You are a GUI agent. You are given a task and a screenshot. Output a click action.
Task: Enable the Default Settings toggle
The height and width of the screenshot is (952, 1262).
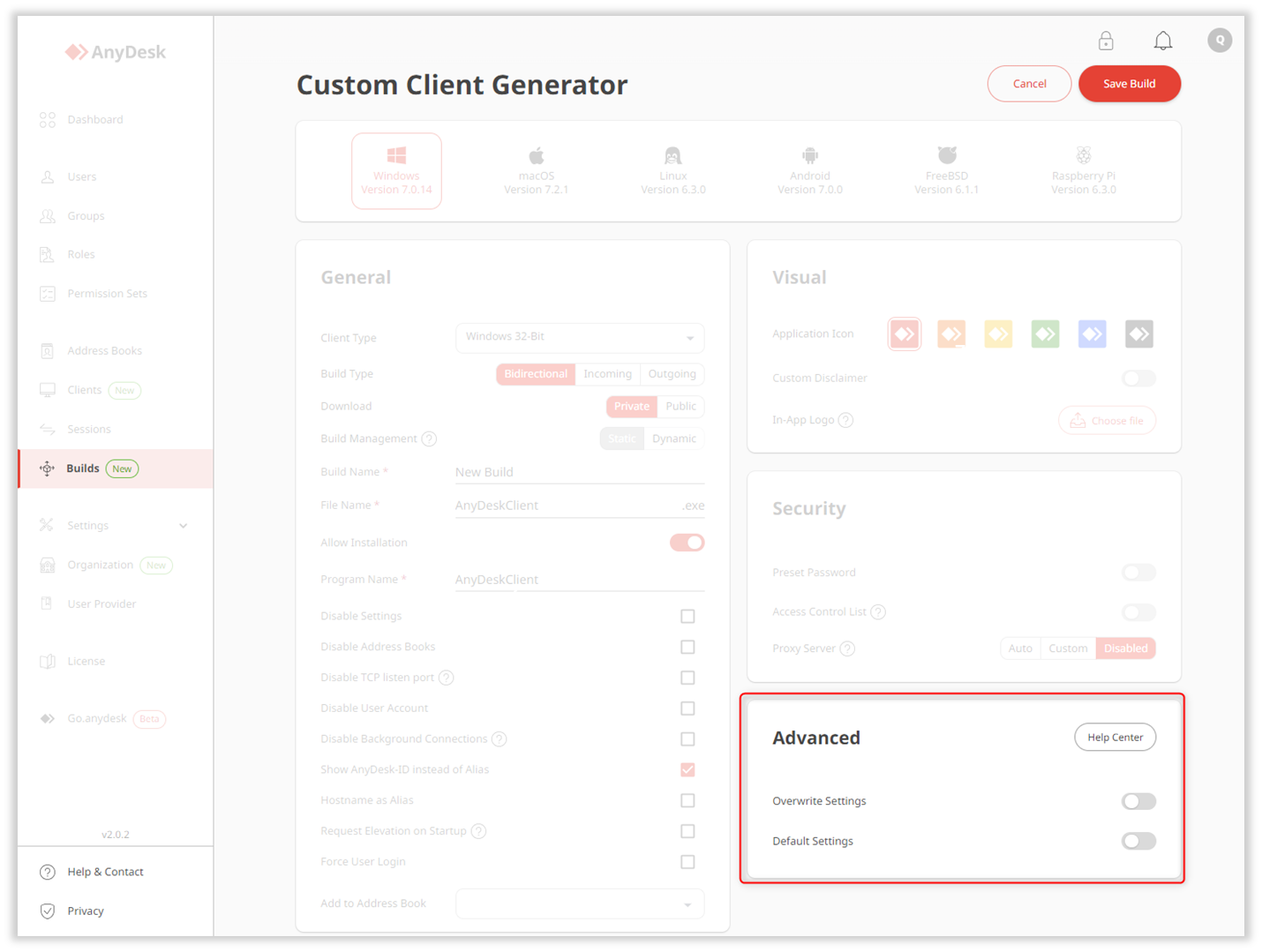coord(1138,841)
